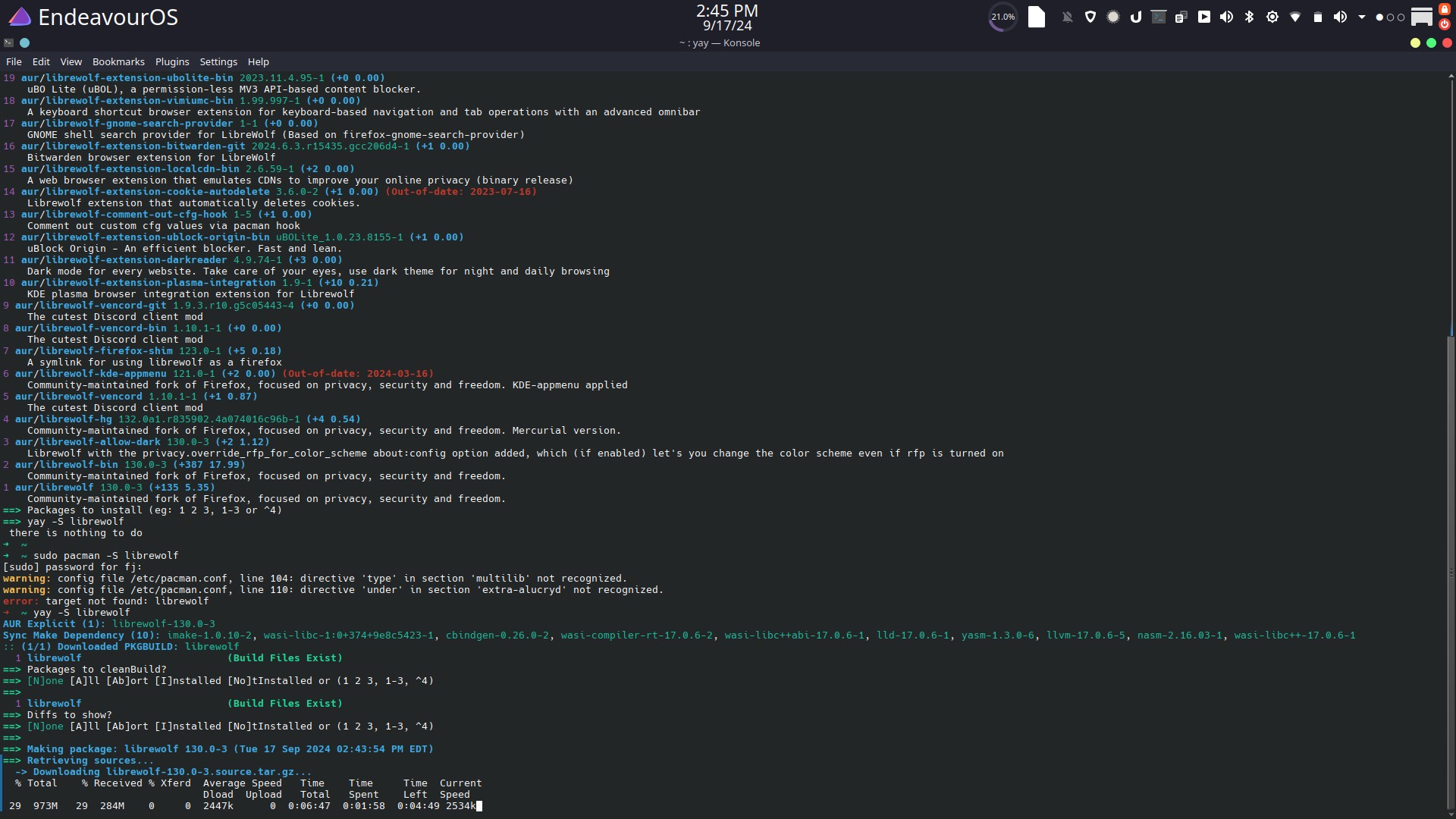The image size is (1456, 819).
Task: Click the terminal tray icon
Action: [1158, 17]
